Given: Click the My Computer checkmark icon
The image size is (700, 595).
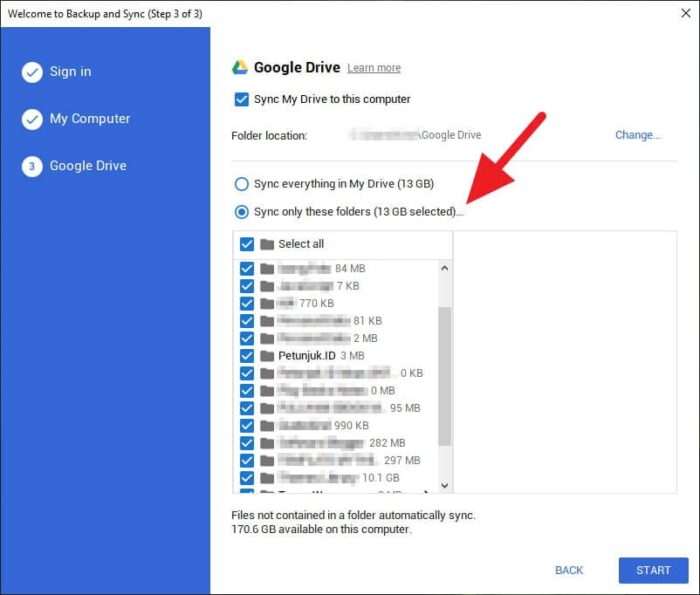Looking at the screenshot, I should (x=32, y=119).
